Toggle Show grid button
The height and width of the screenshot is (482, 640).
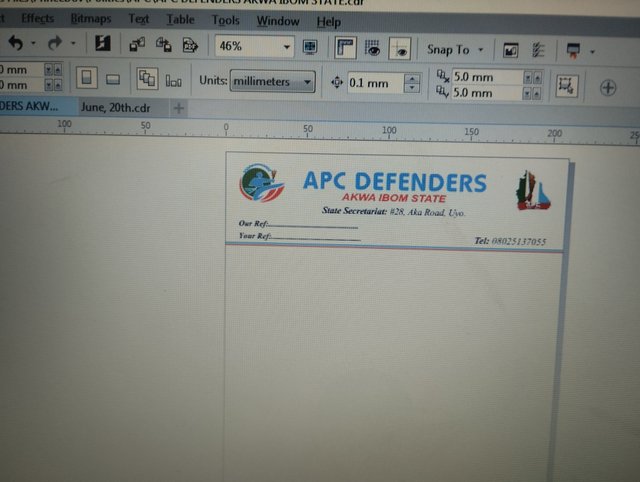(x=372, y=48)
